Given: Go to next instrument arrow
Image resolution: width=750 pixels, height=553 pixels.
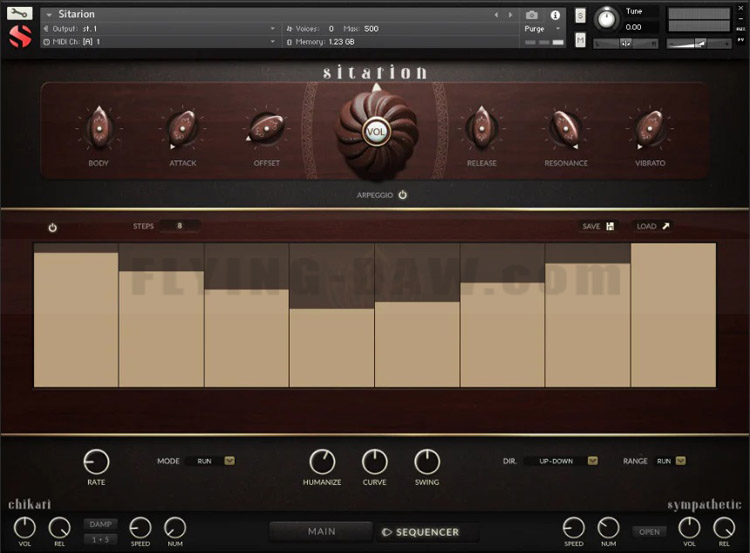Looking at the screenshot, I should [x=510, y=15].
